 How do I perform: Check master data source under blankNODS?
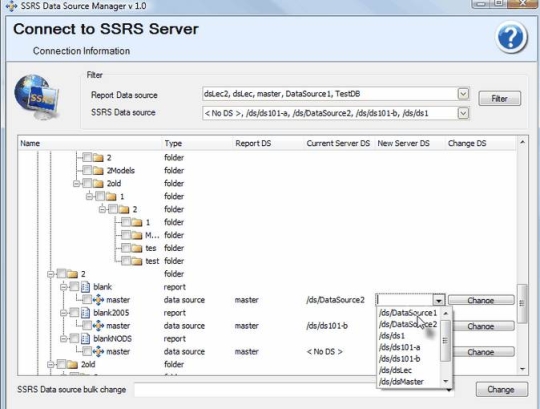87,351
